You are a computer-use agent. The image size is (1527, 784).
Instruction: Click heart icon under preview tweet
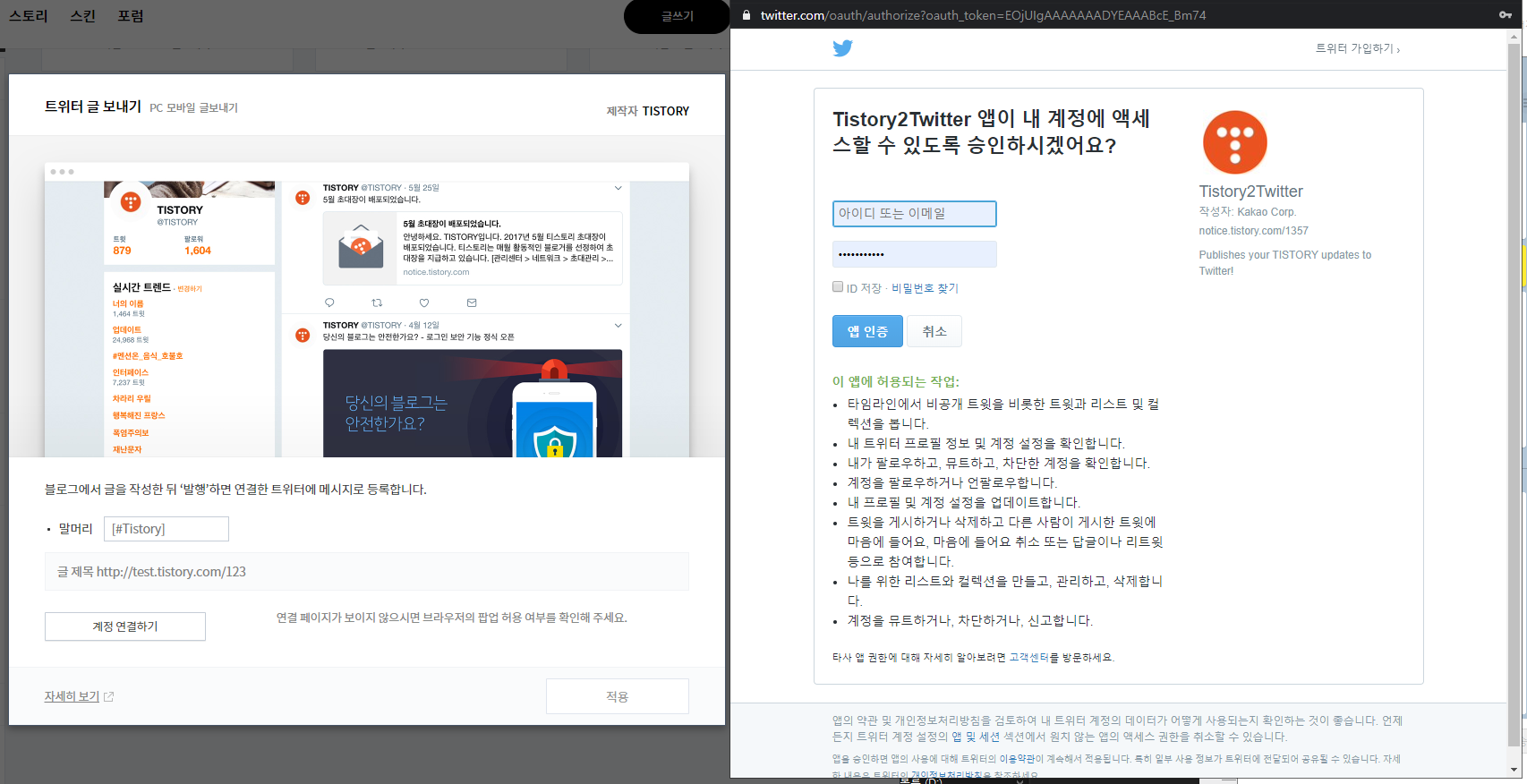click(x=424, y=303)
